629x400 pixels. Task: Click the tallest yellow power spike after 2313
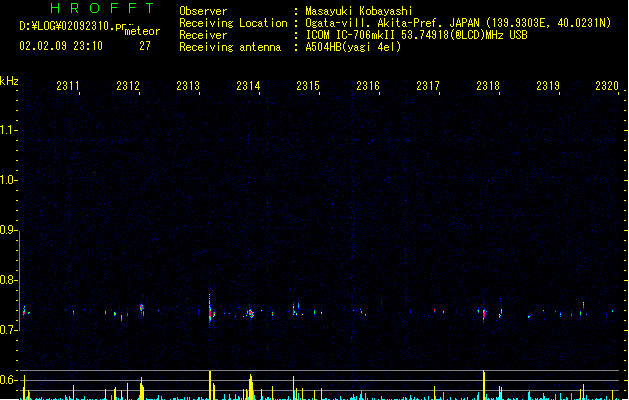(x=210, y=385)
